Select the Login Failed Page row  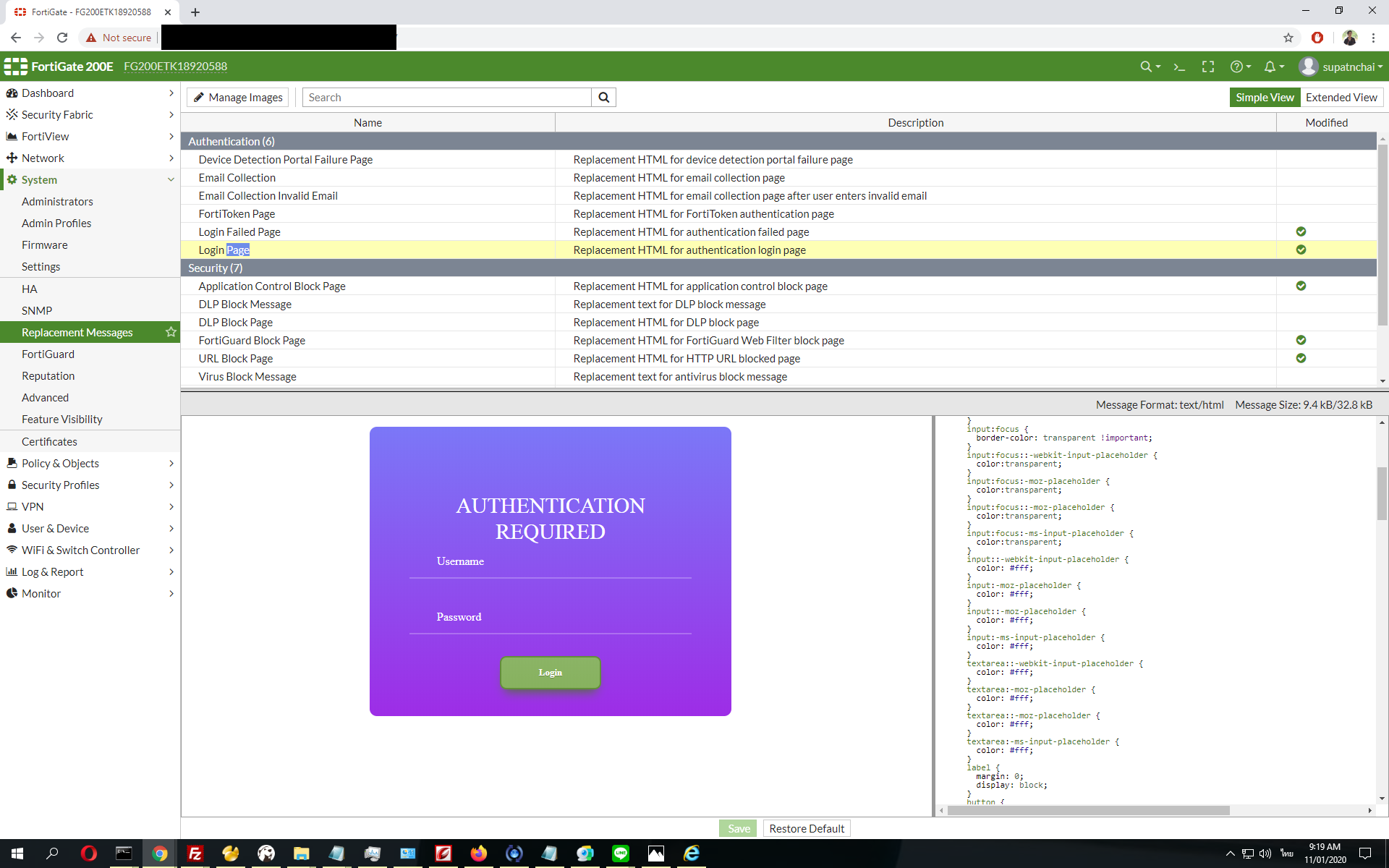(778, 232)
